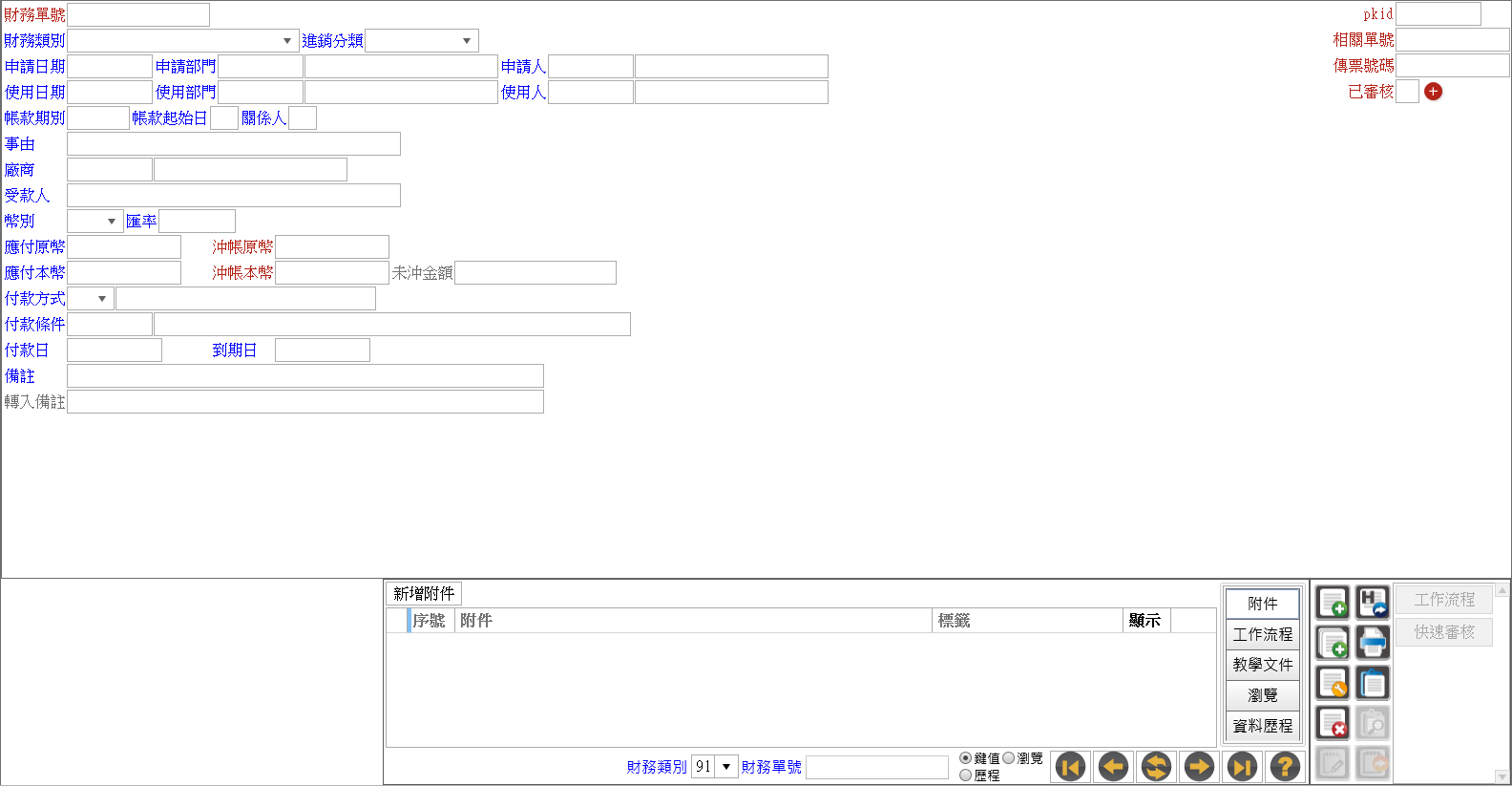Click the 事由 input field
This screenshot has width=1512, height=786.
click(234, 144)
